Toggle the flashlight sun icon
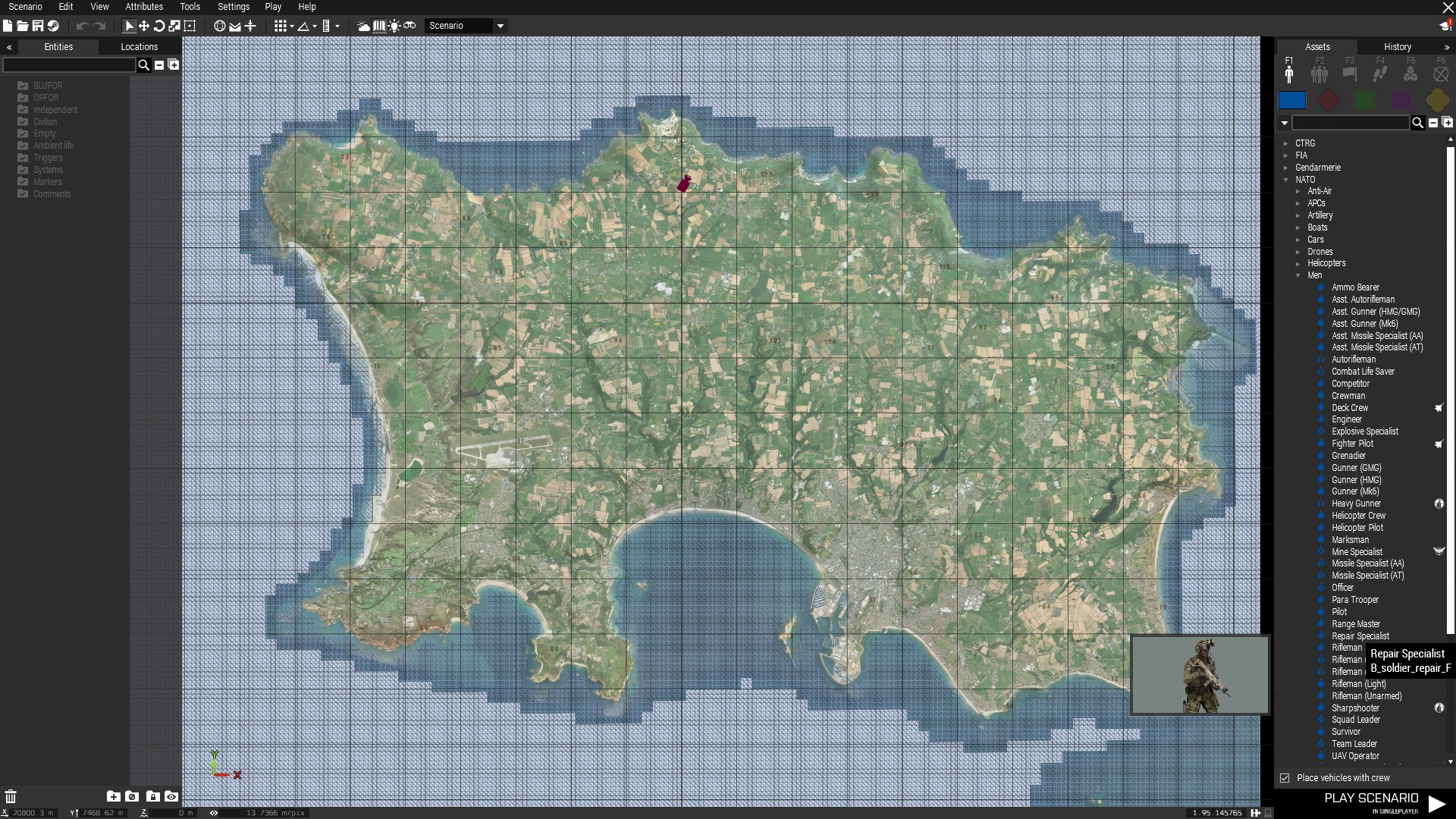 pyautogui.click(x=394, y=26)
